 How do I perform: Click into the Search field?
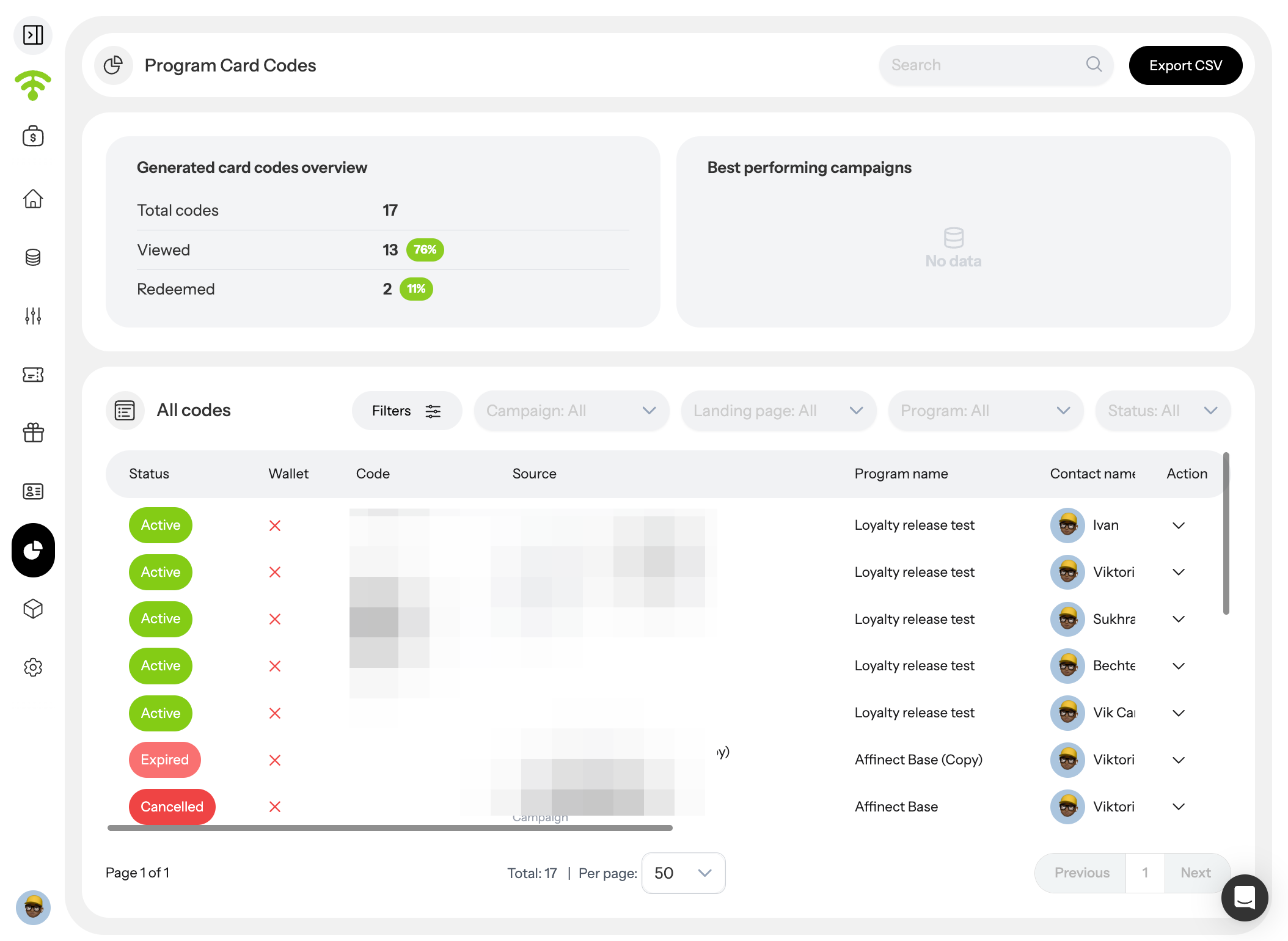tap(996, 65)
